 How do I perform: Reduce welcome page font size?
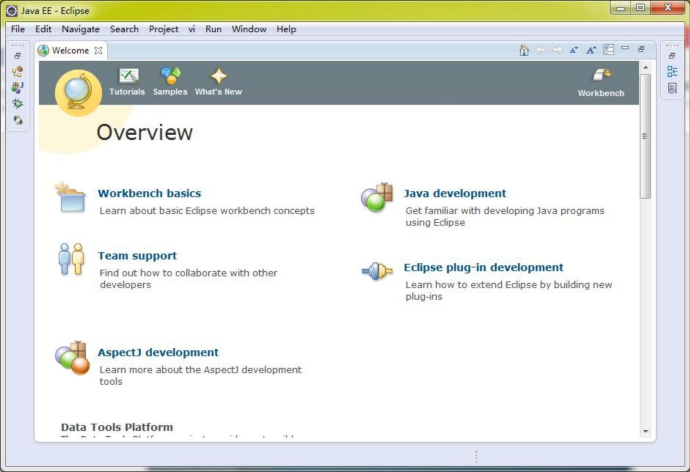[x=574, y=50]
